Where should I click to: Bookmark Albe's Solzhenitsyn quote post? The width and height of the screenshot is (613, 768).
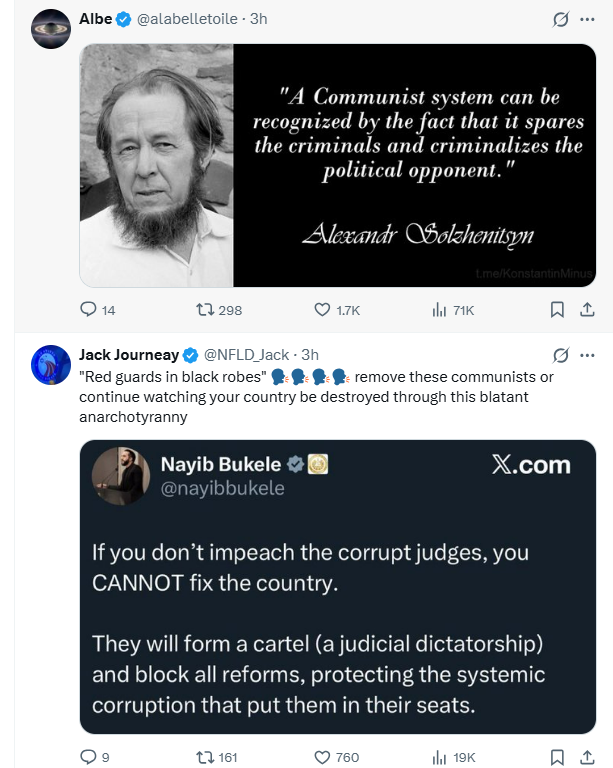tap(558, 311)
